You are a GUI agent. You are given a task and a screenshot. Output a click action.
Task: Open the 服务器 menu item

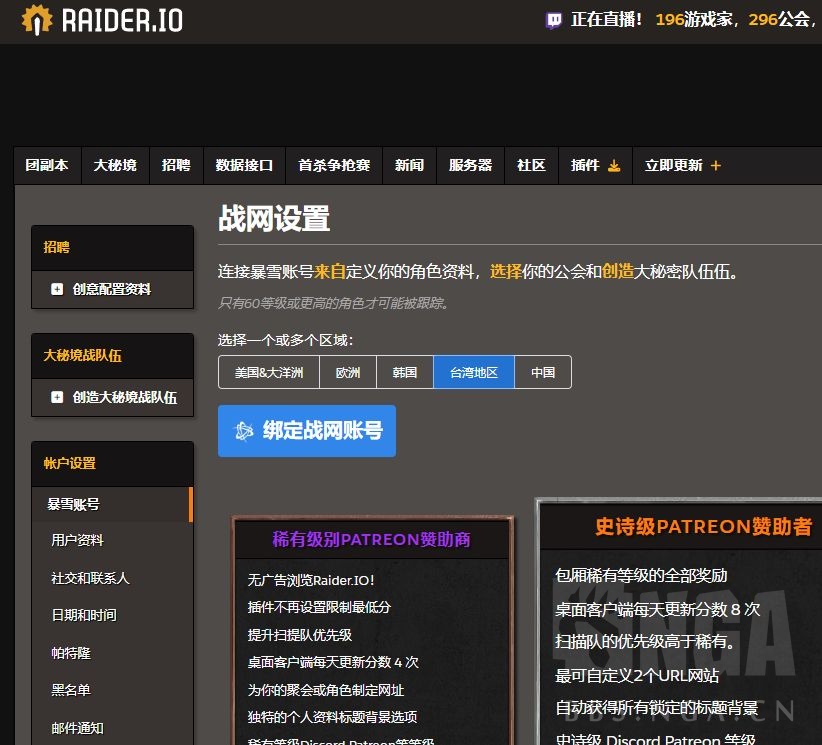click(470, 165)
